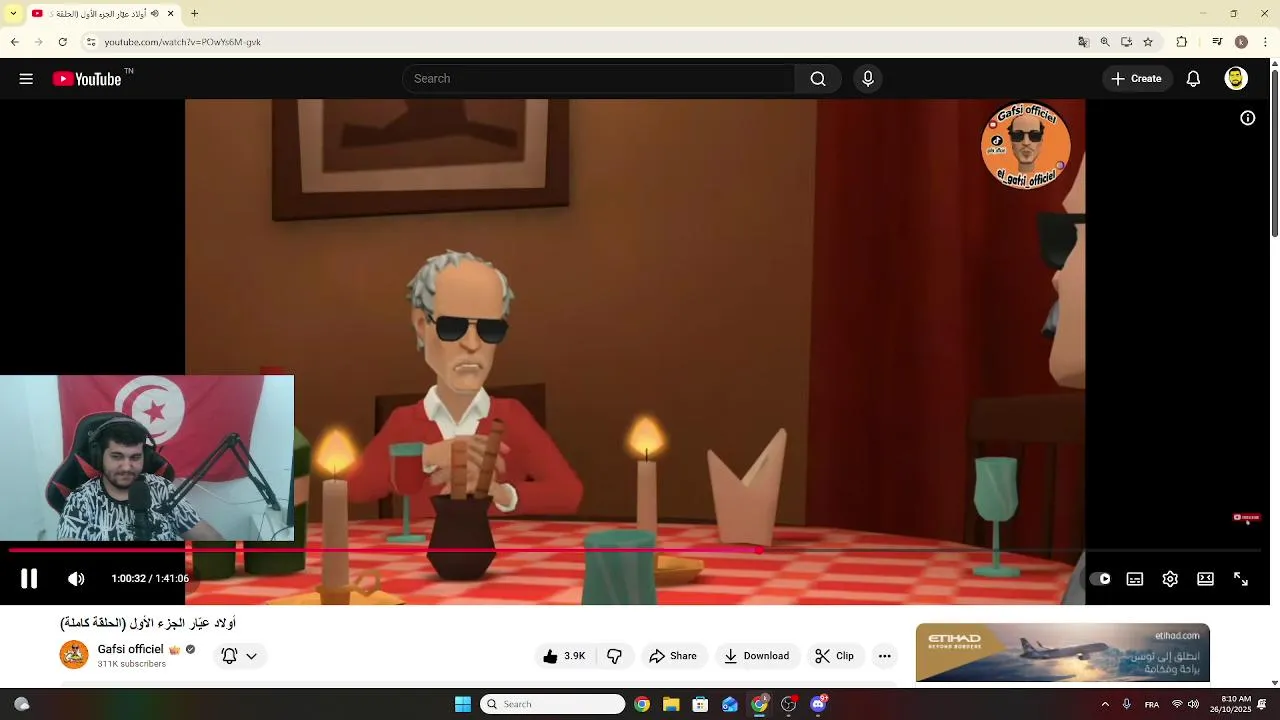The width and height of the screenshot is (1280, 720).
Task: View site information icon in address bar
Action: [x=91, y=42]
